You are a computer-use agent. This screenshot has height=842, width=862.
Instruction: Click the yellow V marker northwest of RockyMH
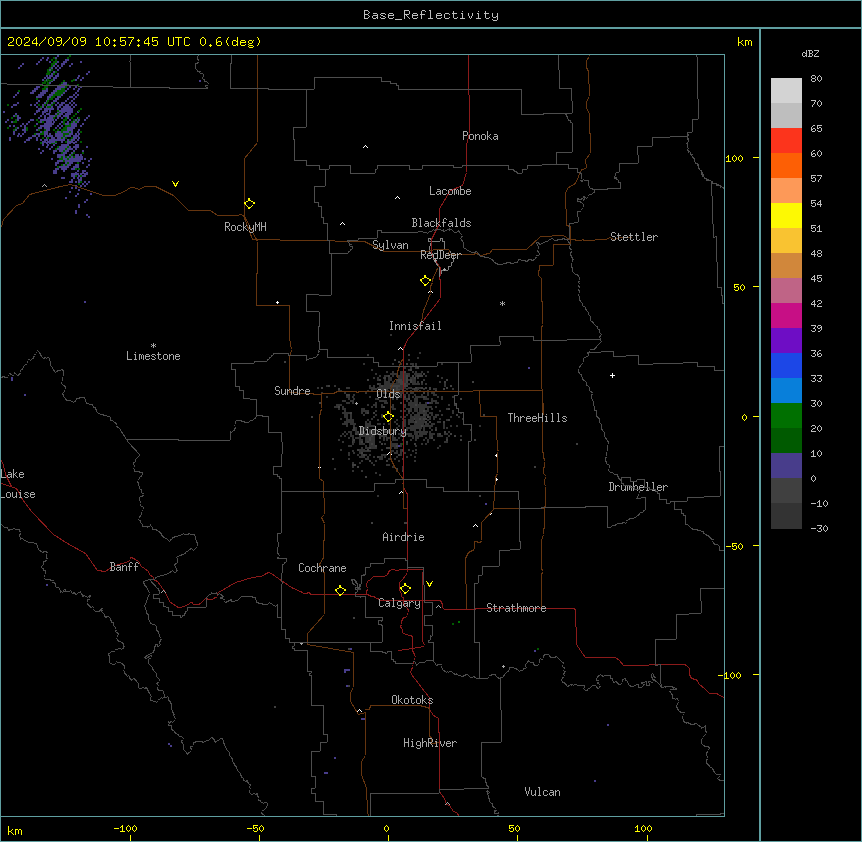click(175, 184)
